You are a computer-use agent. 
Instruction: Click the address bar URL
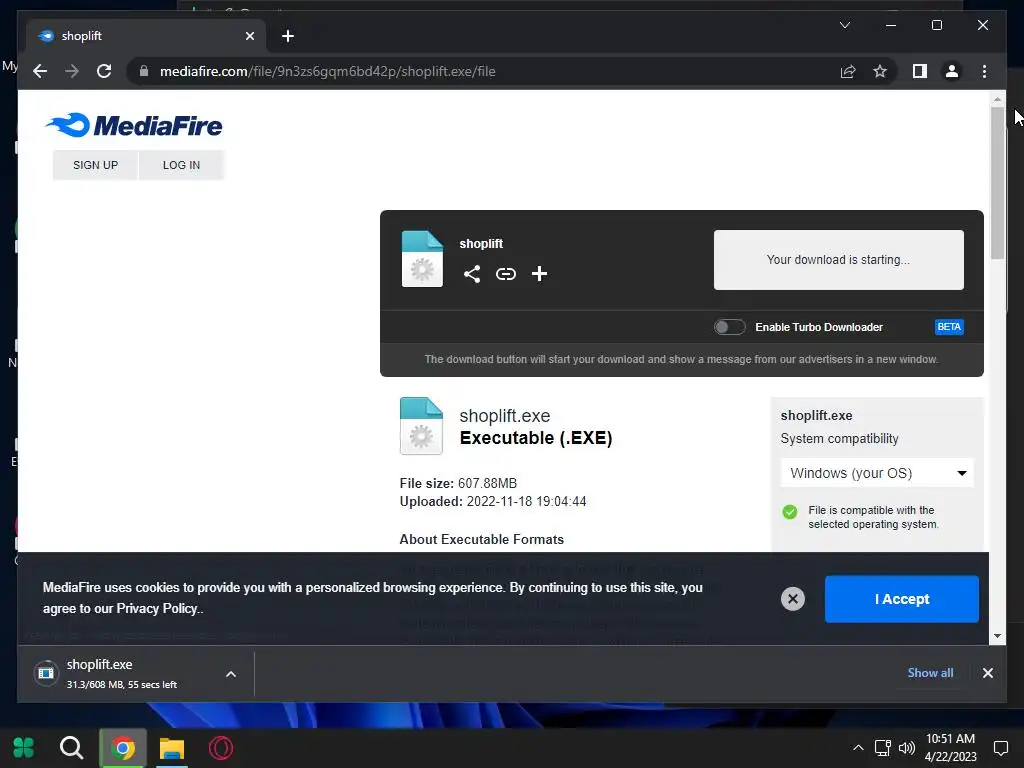[328, 71]
